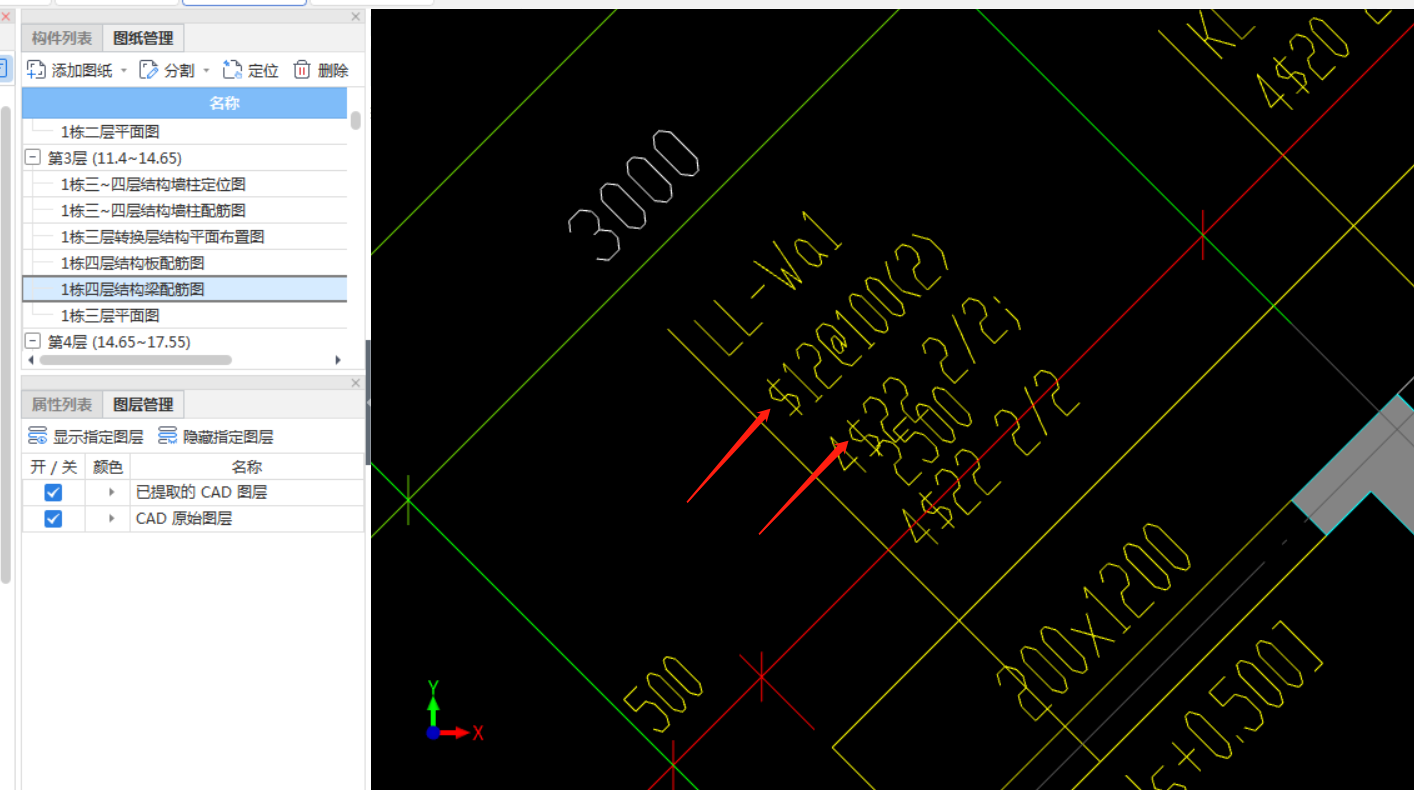Open the 分割 dropdown arrow
The image size is (1414, 790).
[206, 70]
